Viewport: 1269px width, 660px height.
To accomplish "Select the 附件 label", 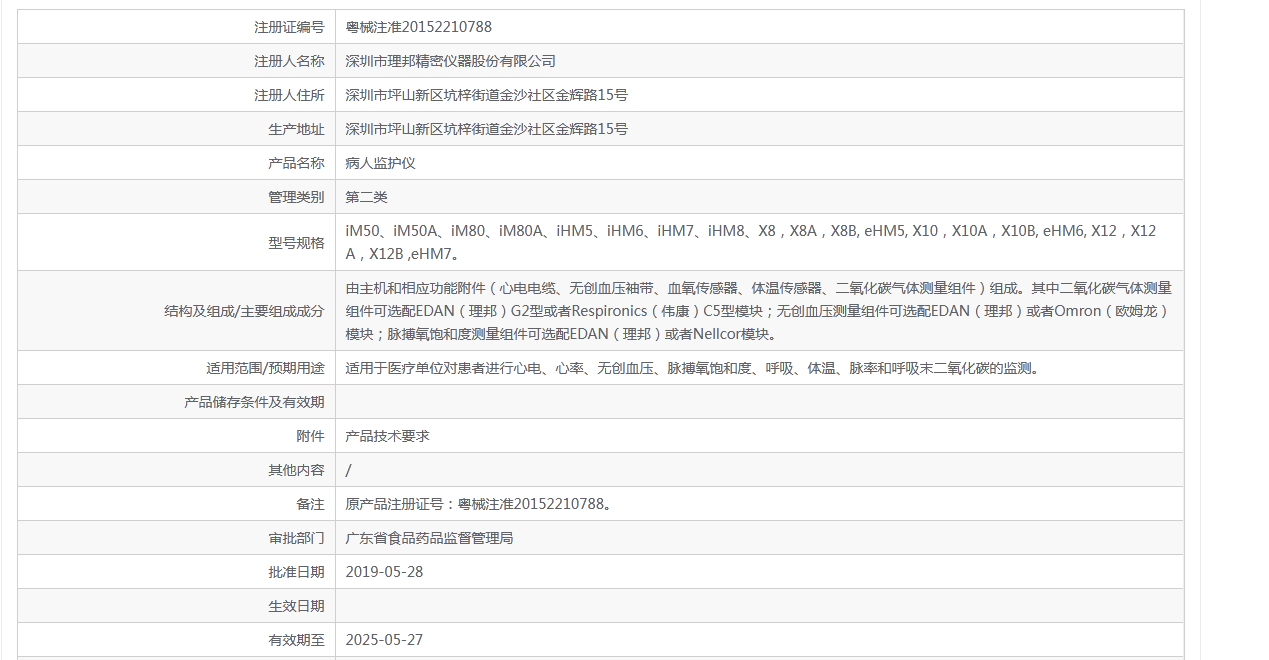I will [x=310, y=436].
